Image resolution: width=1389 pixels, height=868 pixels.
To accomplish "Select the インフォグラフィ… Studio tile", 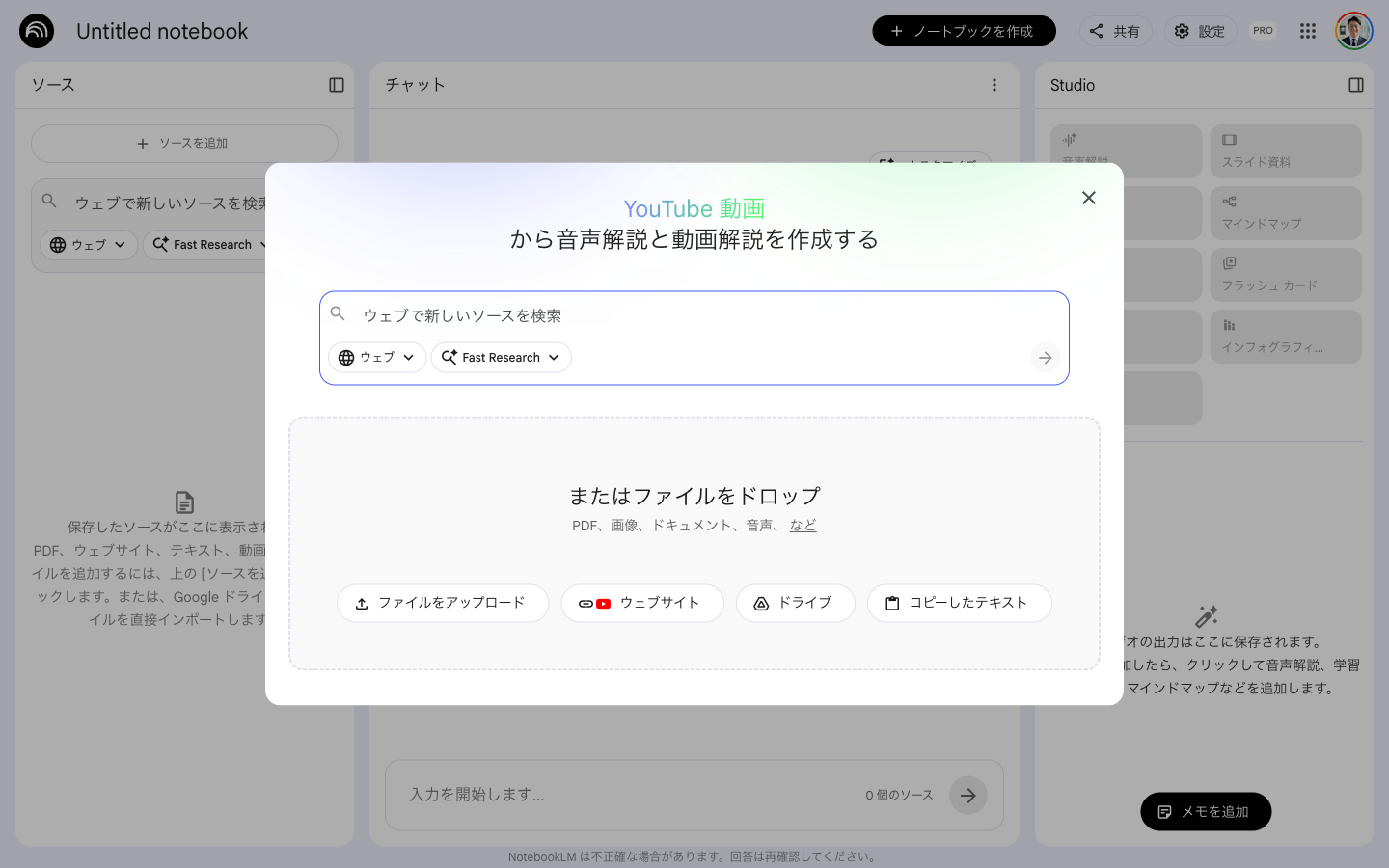I will (1286, 337).
